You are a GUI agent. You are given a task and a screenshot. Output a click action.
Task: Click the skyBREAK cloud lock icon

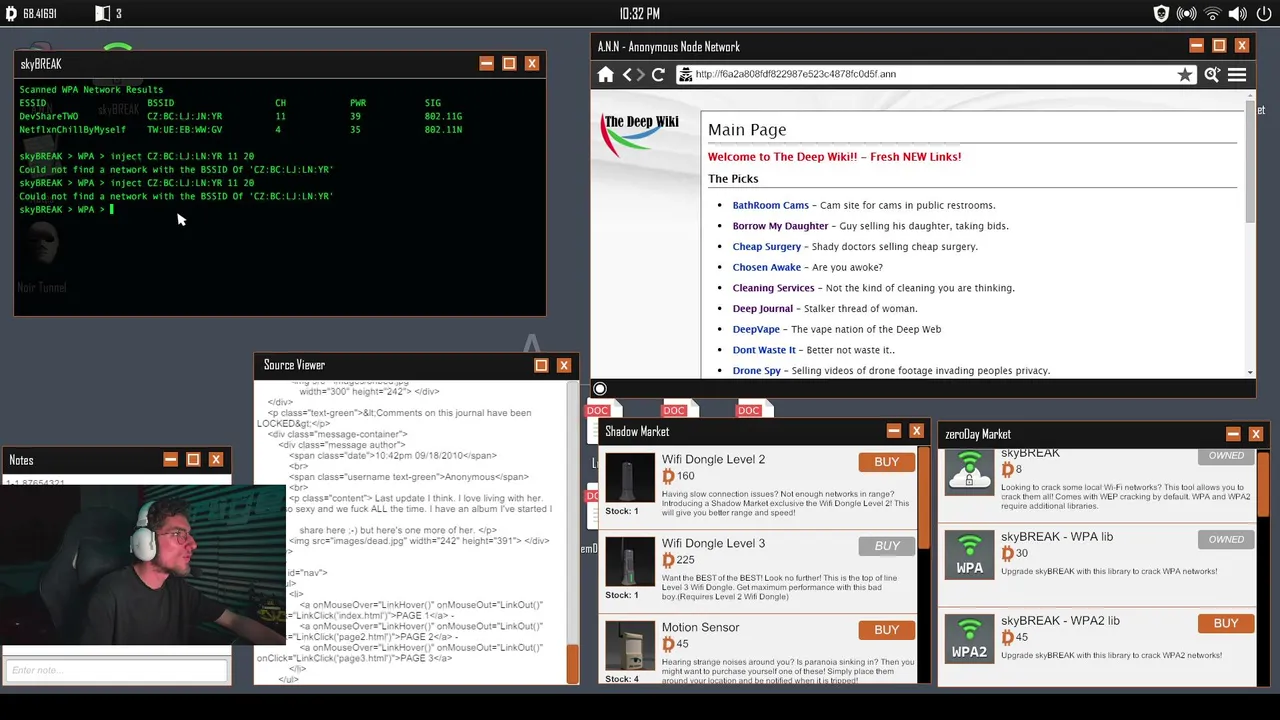[x=969, y=471]
